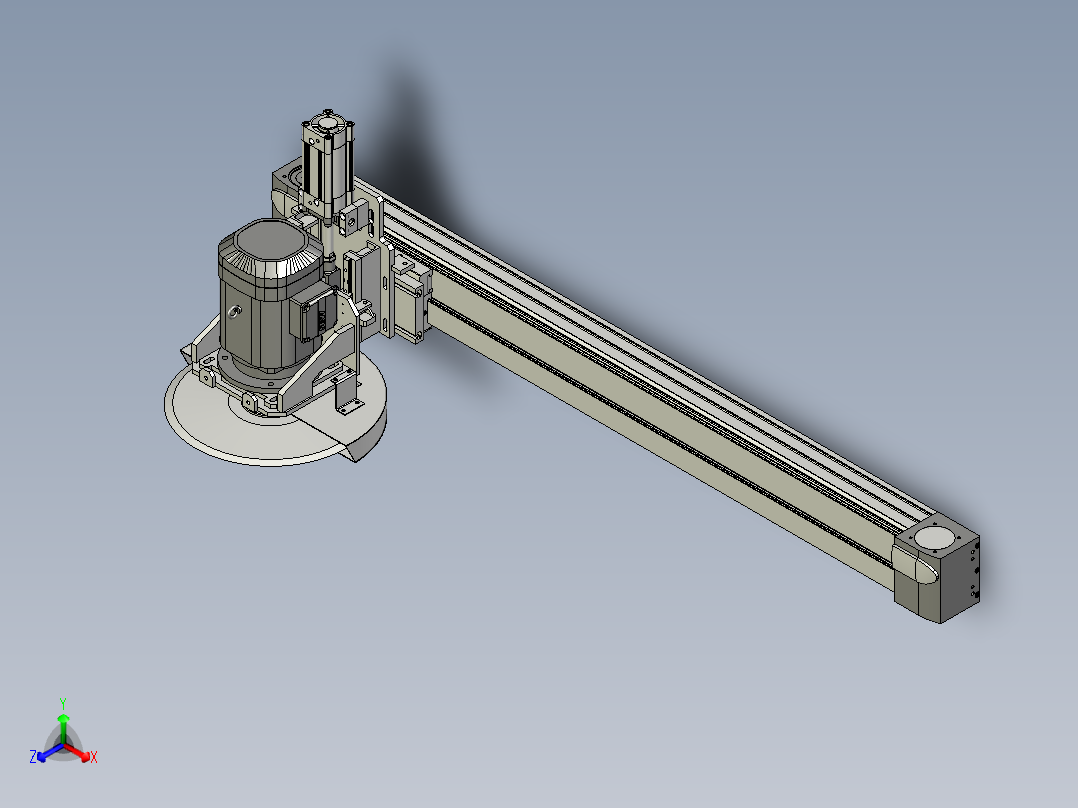
Task: Click the blue Z axis arrow of the triad
Action: click(50, 753)
